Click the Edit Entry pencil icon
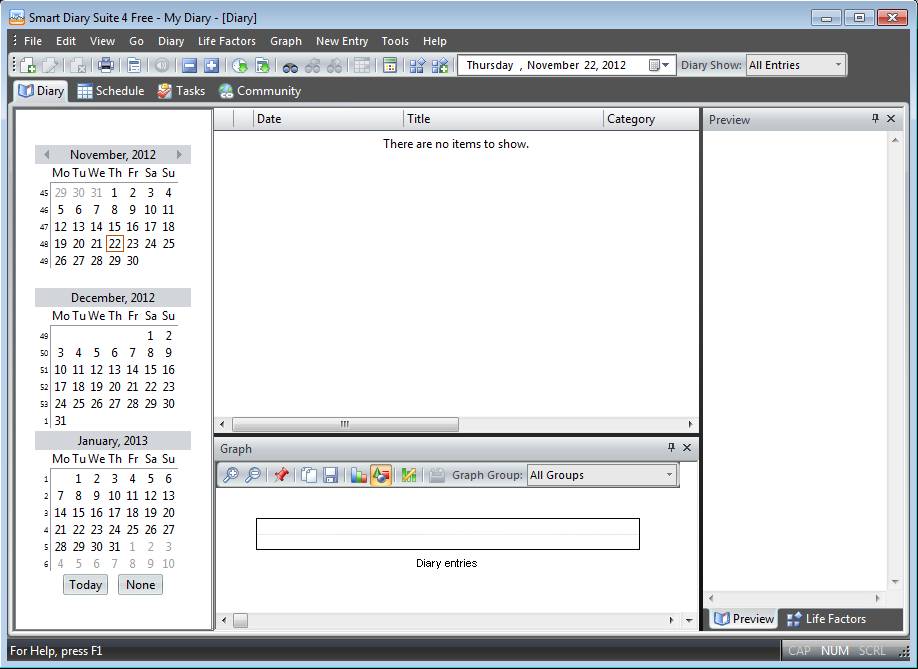Viewport: 918px width, 669px height. tap(50, 65)
